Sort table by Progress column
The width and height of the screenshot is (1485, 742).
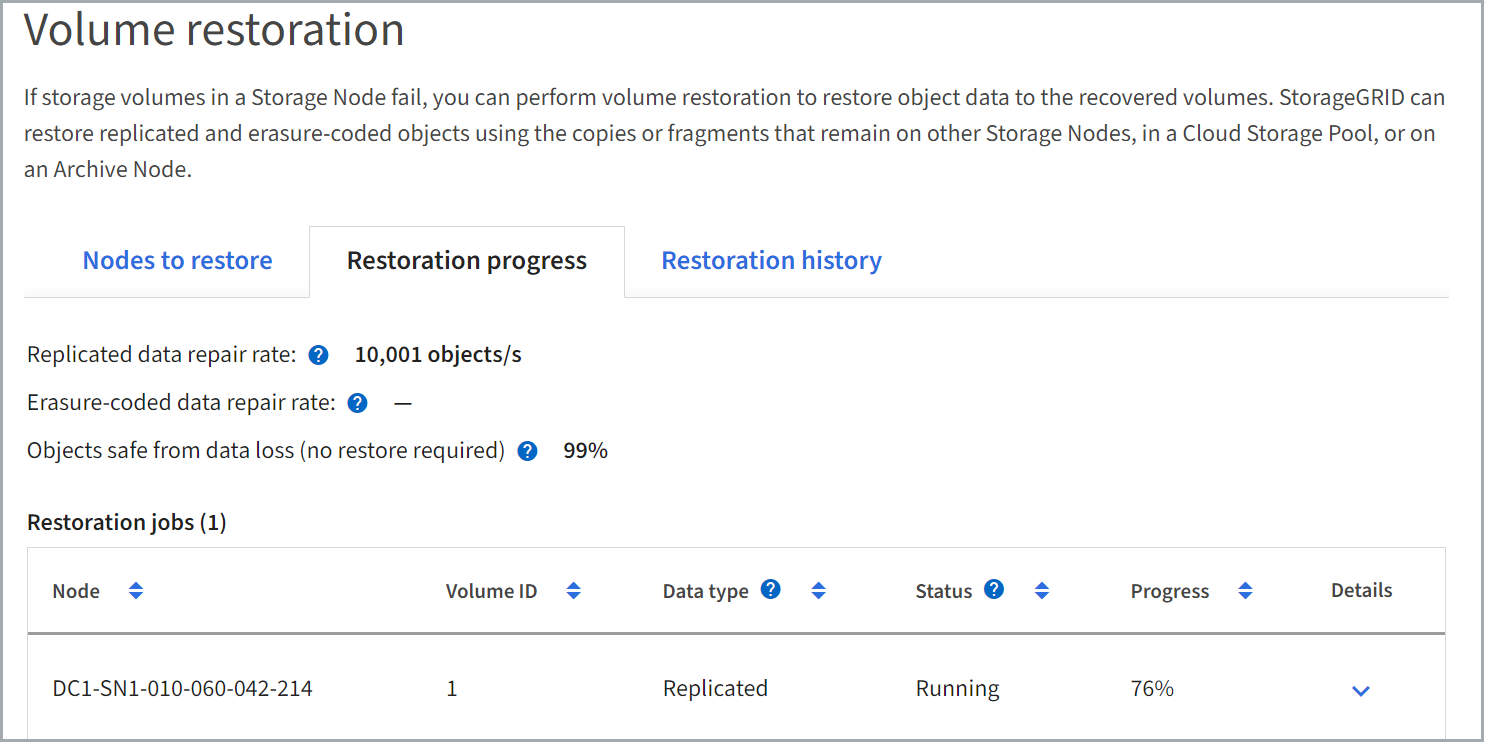pos(1245,591)
